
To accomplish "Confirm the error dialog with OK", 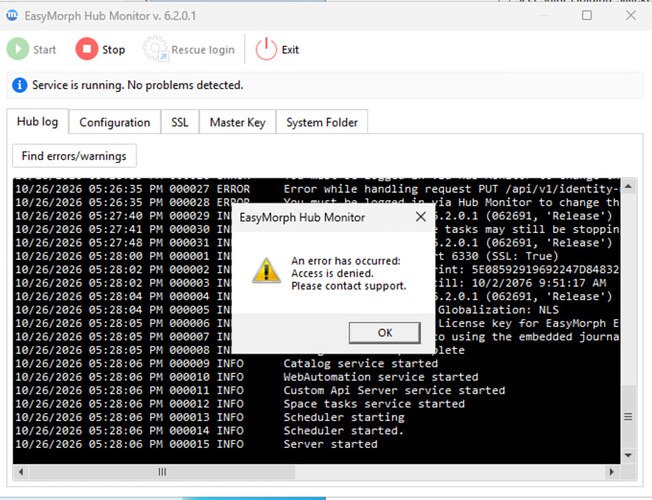I will pyautogui.click(x=385, y=333).
